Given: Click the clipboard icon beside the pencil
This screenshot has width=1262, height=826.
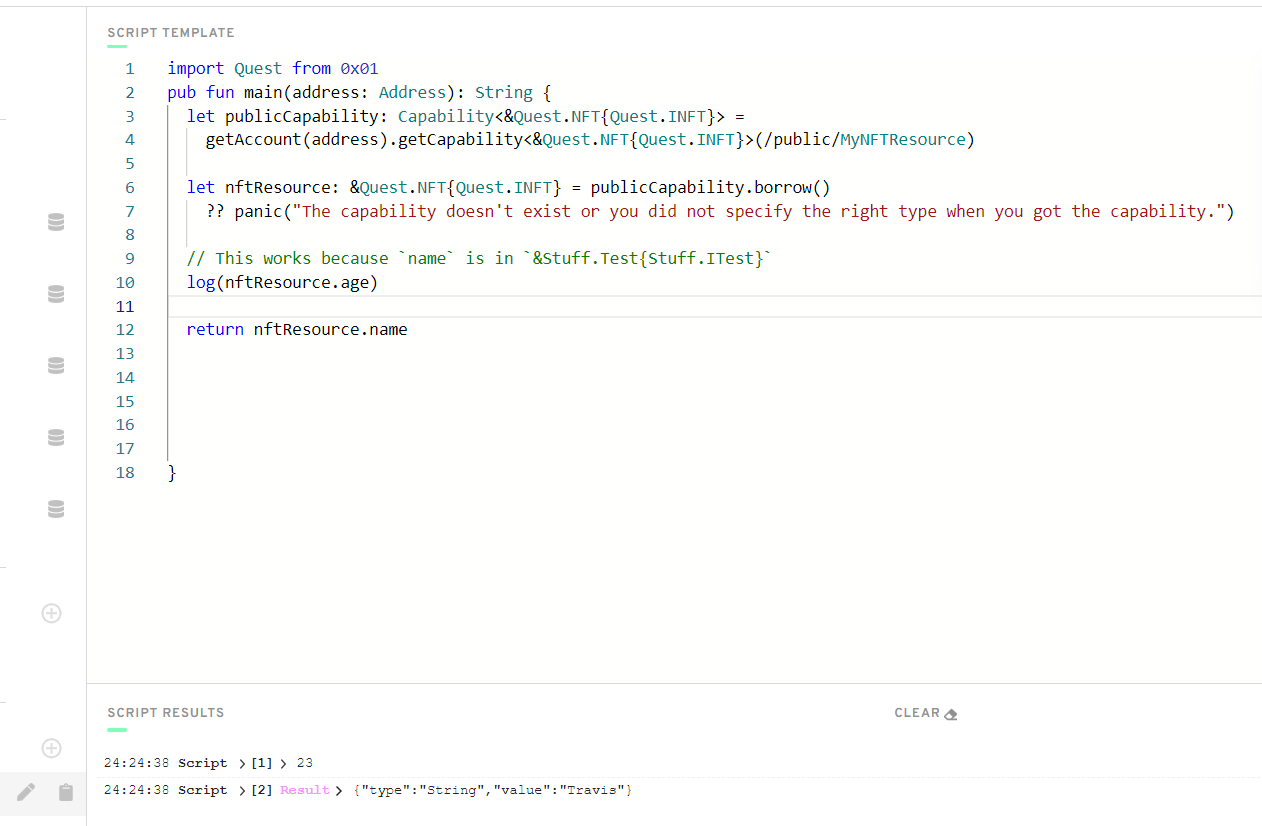Looking at the screenshot, I should pyautogui.click(x=66, y=792).
